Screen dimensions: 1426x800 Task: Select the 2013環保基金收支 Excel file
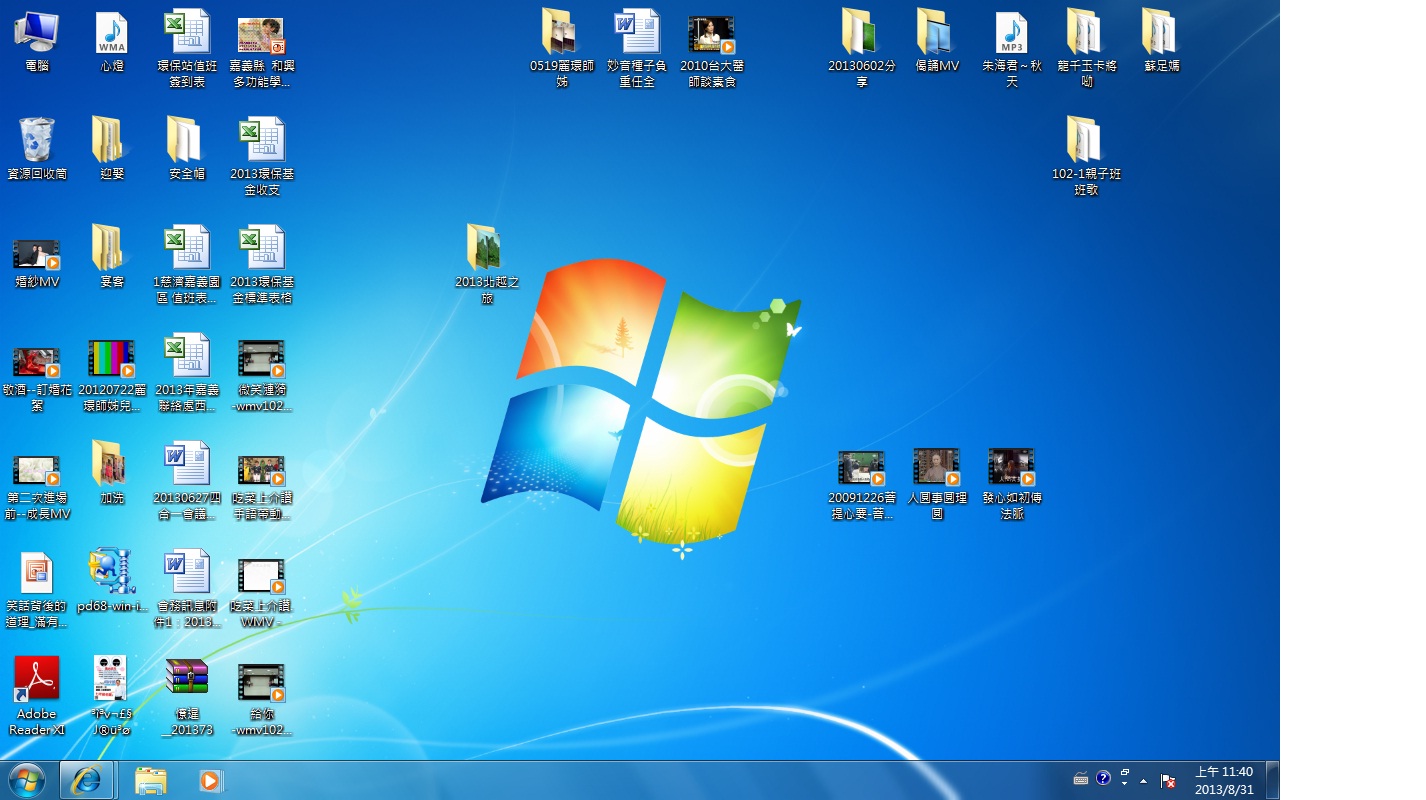(x=262, y=156)
